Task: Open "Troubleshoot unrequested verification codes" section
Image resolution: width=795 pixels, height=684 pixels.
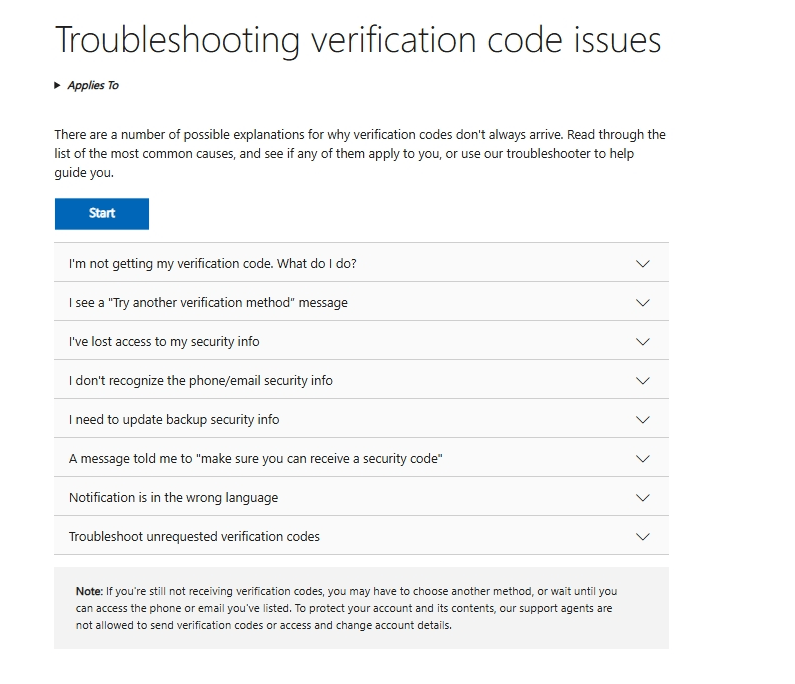Action: pyautogui.click(x=362, y=535)
